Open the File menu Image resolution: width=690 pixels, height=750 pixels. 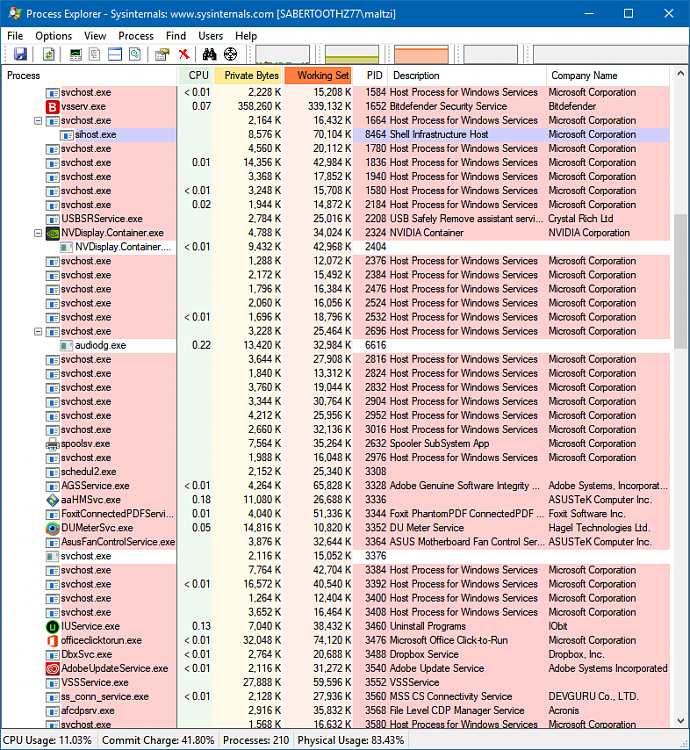click(x=15, y=36)
